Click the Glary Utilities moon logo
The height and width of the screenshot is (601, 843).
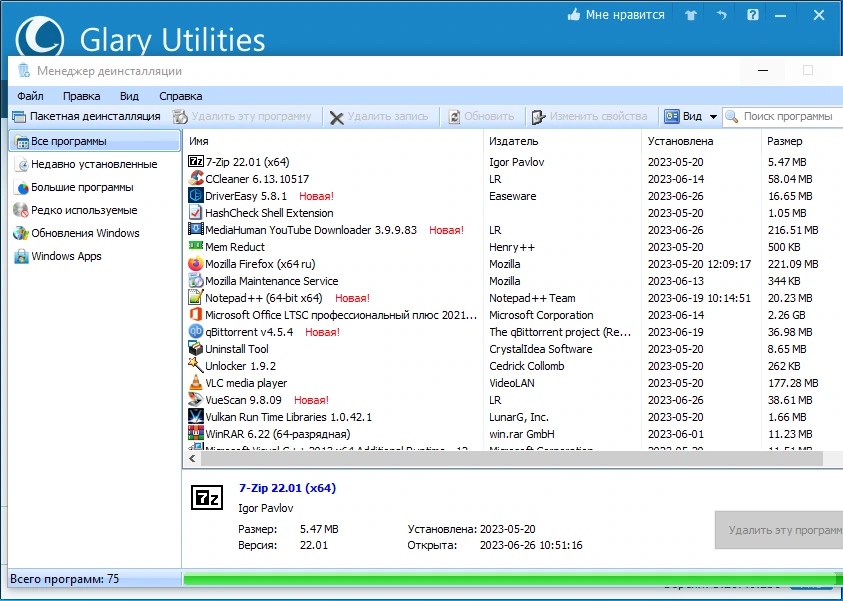coord(40,37)
